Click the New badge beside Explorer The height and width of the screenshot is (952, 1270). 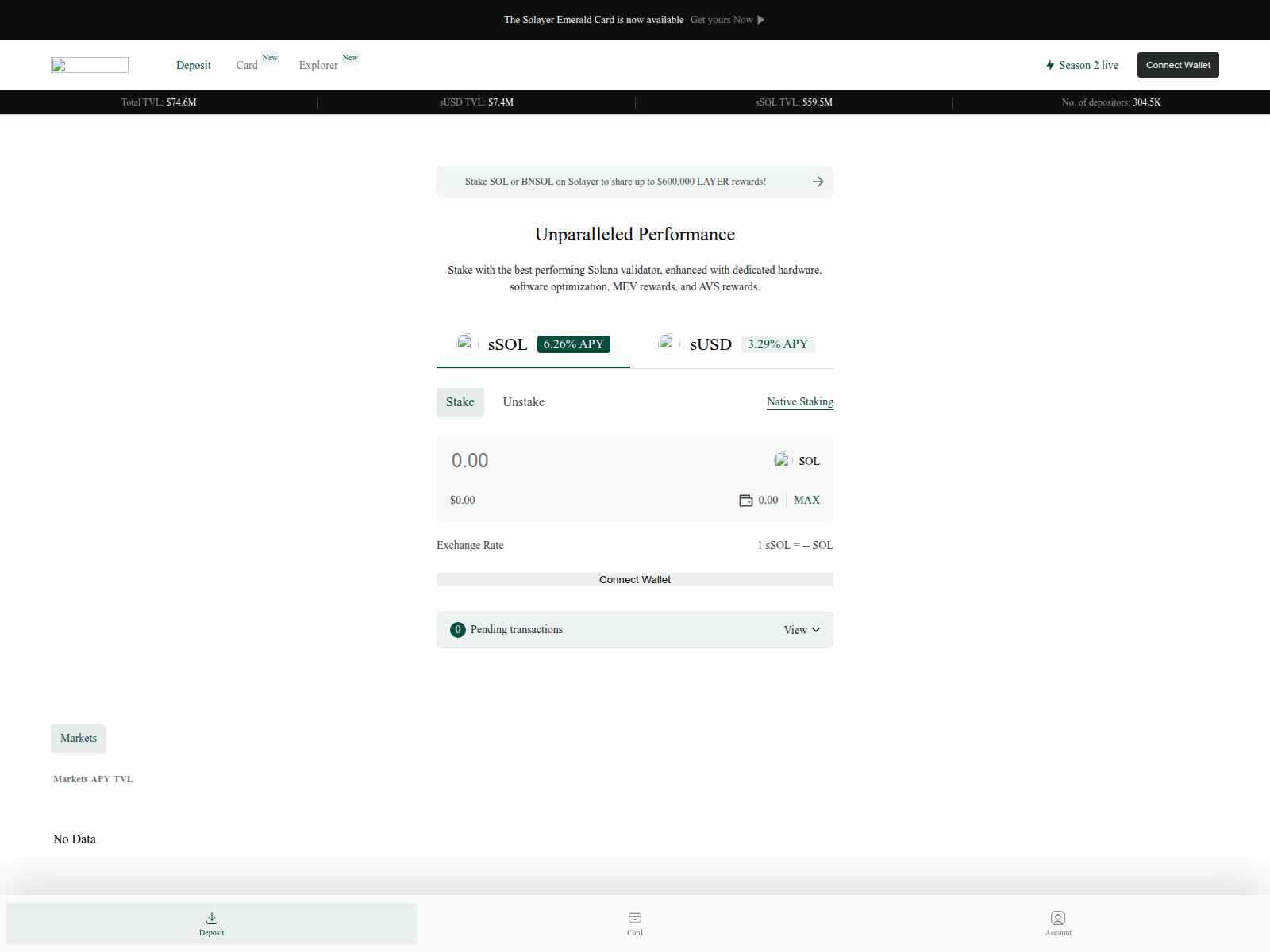(350, 58)
